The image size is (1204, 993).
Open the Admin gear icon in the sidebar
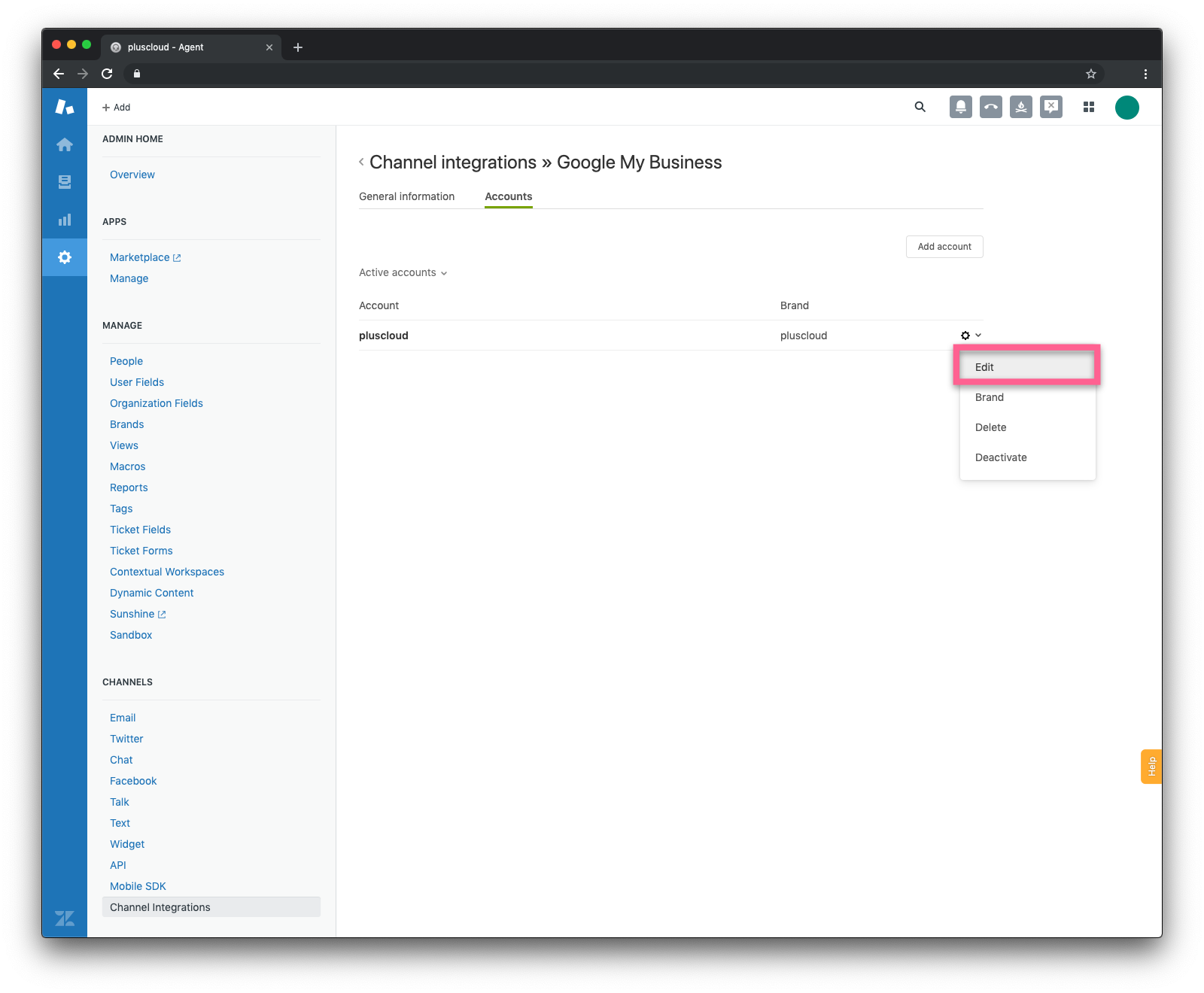65,257
